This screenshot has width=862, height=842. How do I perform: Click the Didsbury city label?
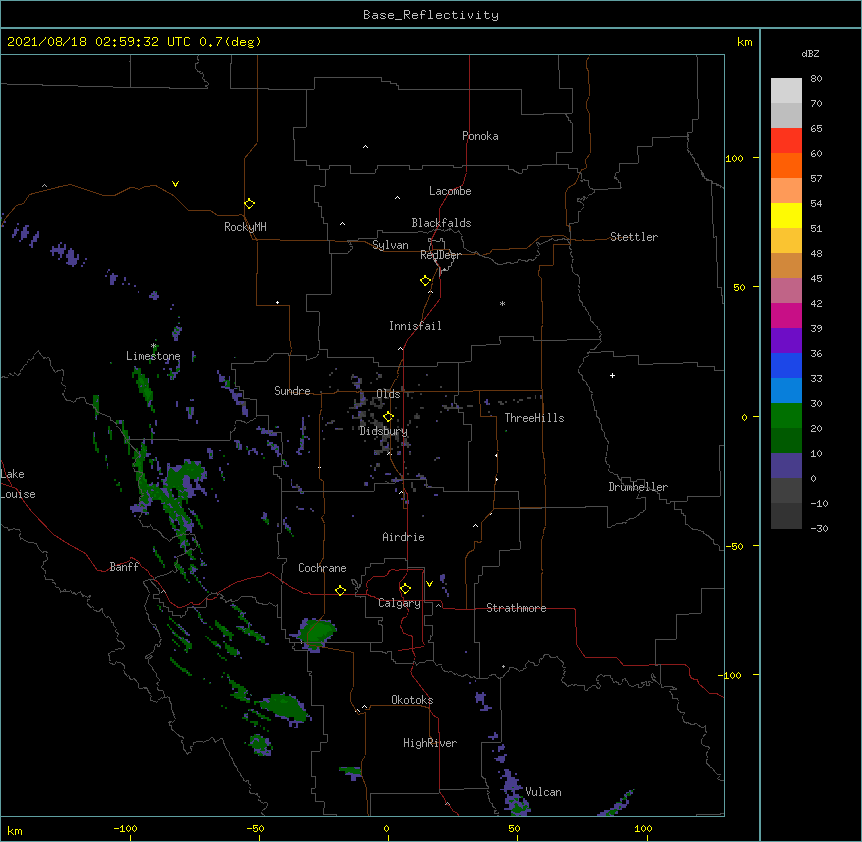coord(383,431)
